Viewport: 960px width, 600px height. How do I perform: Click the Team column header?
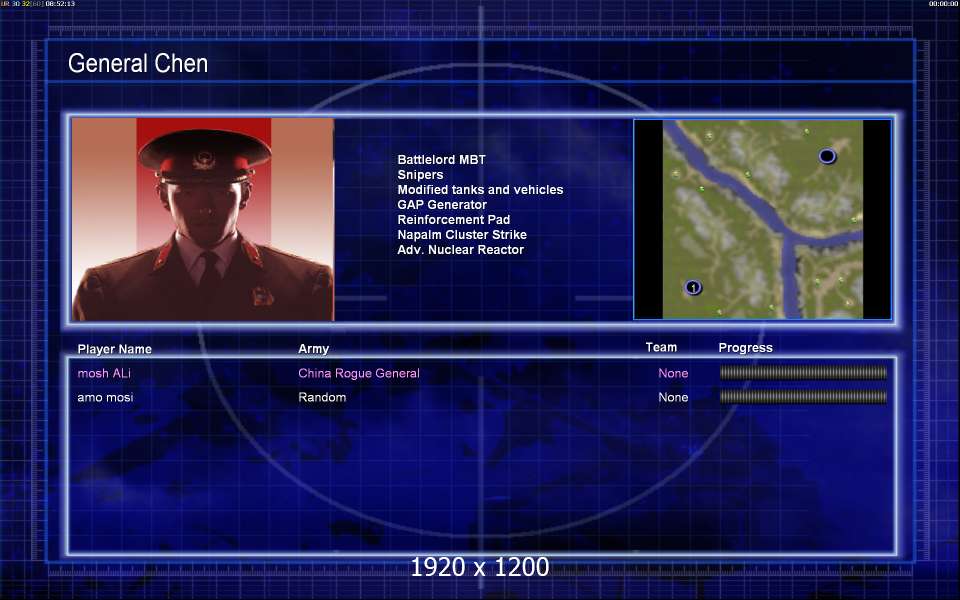(661, 347)
